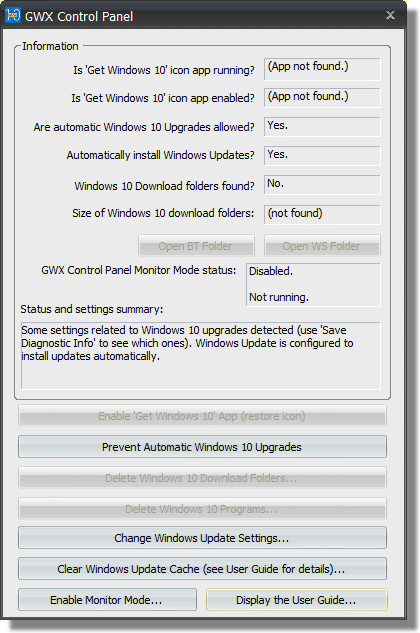
Task: Click Delete Windows 10 Programs button
Action: click(x=202, y=509)
